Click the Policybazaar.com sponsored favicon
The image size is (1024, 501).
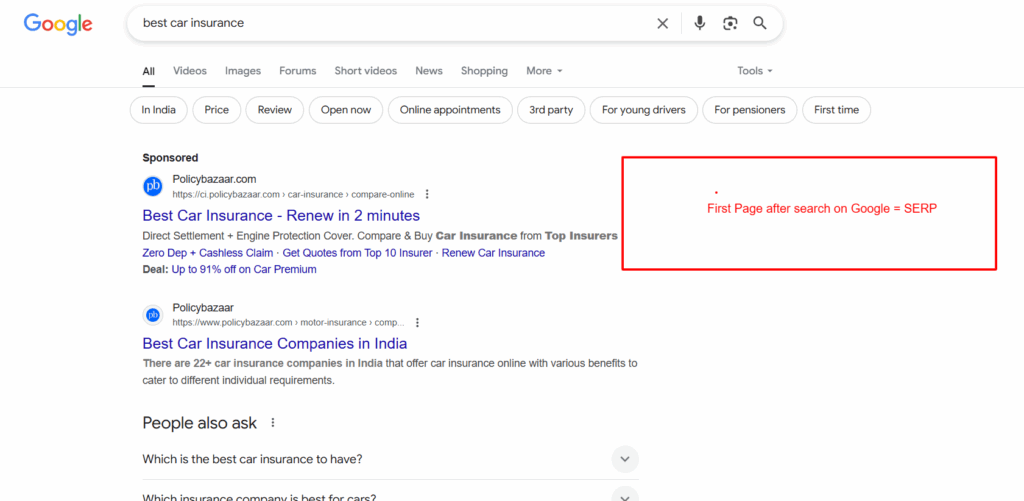pyautogui.click(x=153, y=186)
